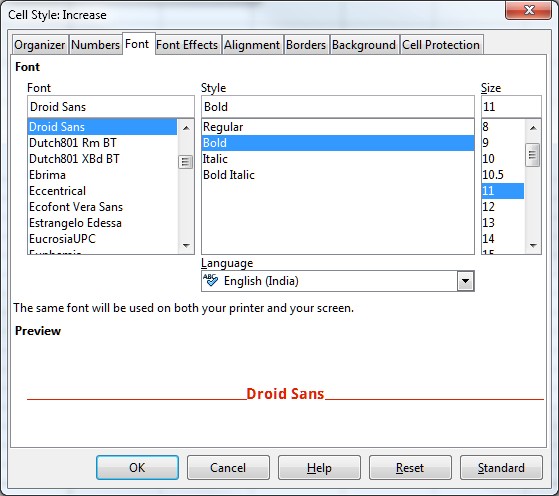Screen dimensions: 559x496
Task: Open the Font Effects tab
Action: coord(187,45)
